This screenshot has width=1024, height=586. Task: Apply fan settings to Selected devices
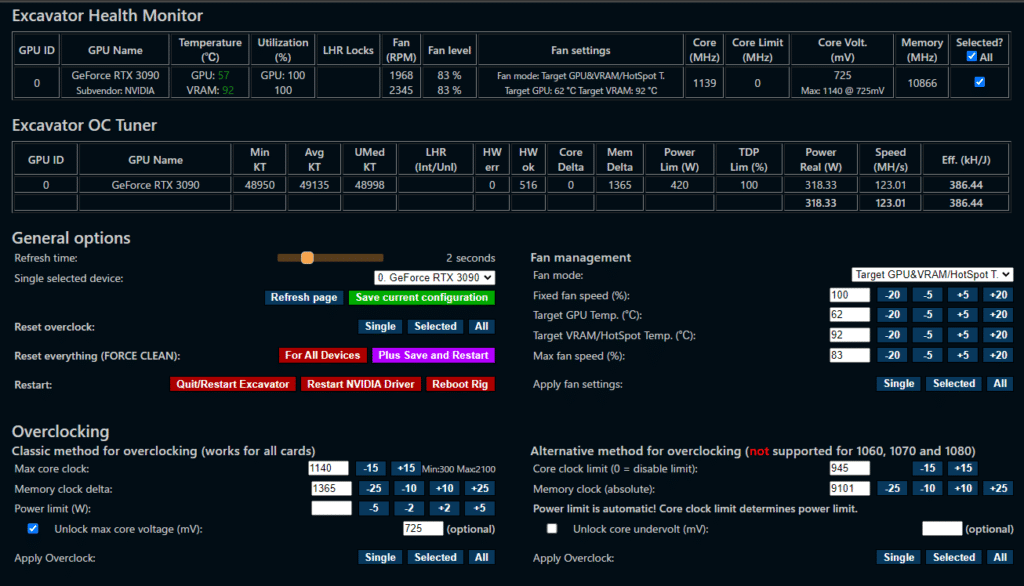click(x=953, y=383)
